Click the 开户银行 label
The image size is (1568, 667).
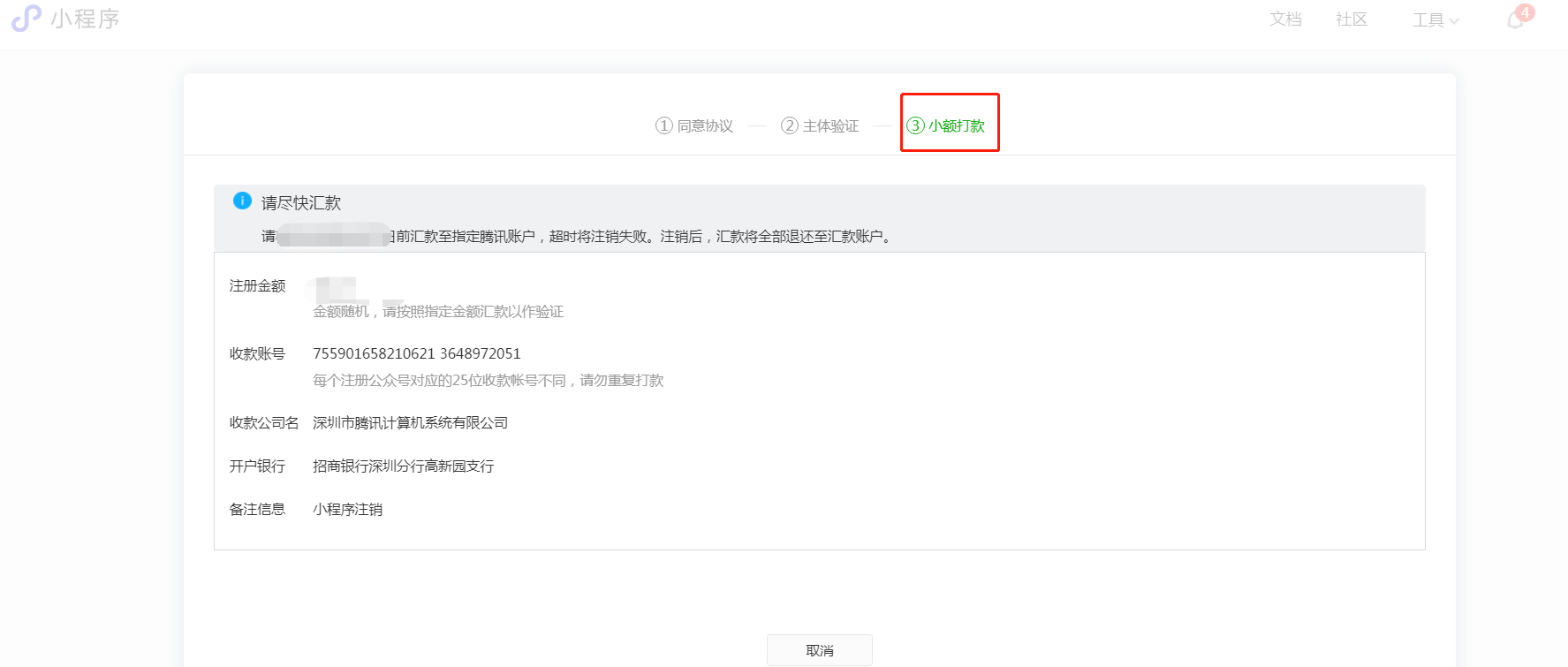pos(257,466)
